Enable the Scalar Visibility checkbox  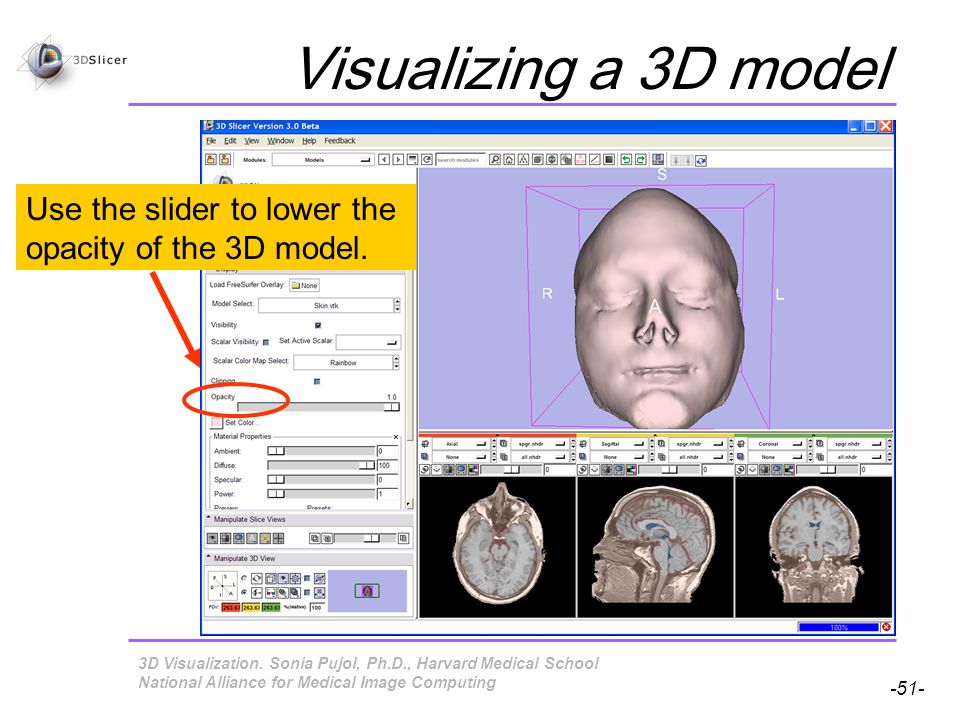point(266,342)
